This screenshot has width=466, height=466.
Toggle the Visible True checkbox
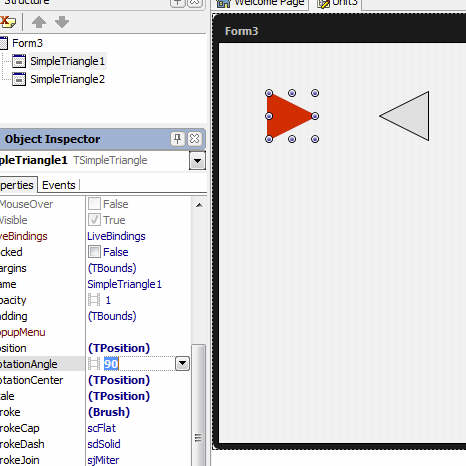(x=94, y=220)
